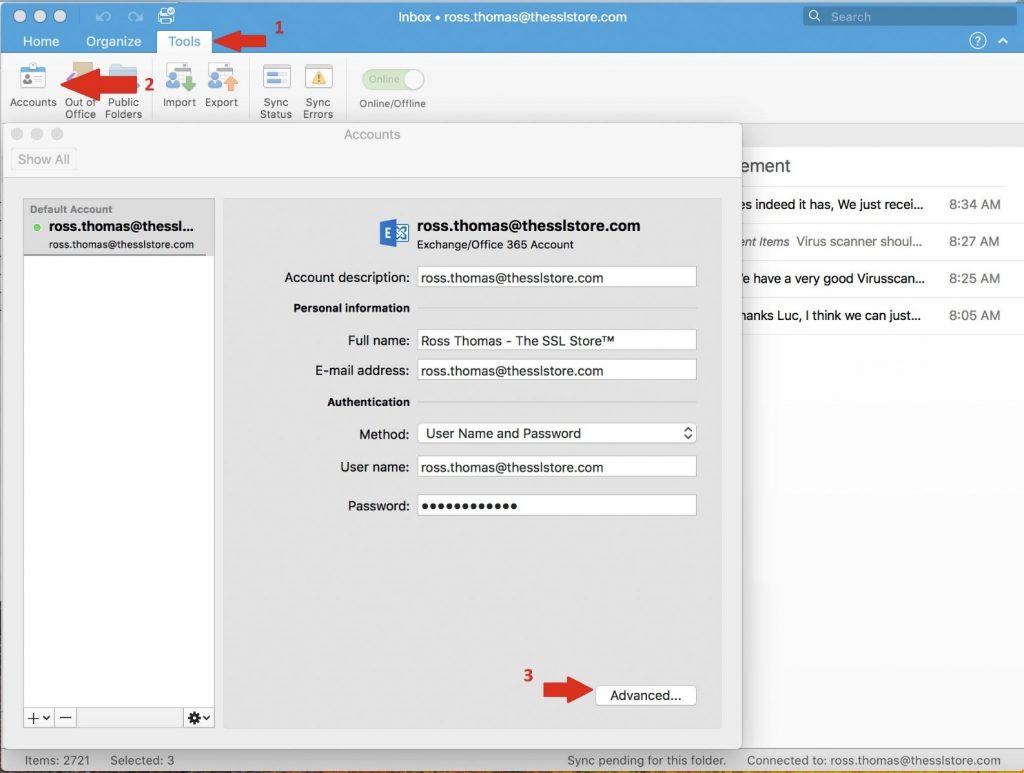Open the Accounts icon in the toolbar

click(x=33, y=85)
